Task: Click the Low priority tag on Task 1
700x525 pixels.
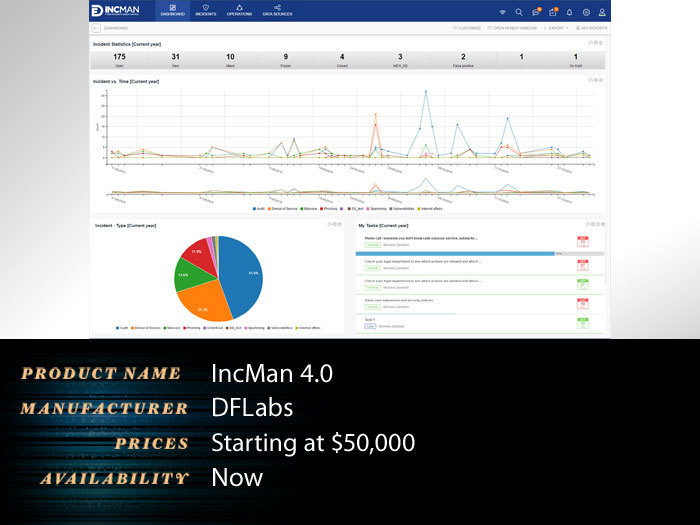Action: click(370, 326)
